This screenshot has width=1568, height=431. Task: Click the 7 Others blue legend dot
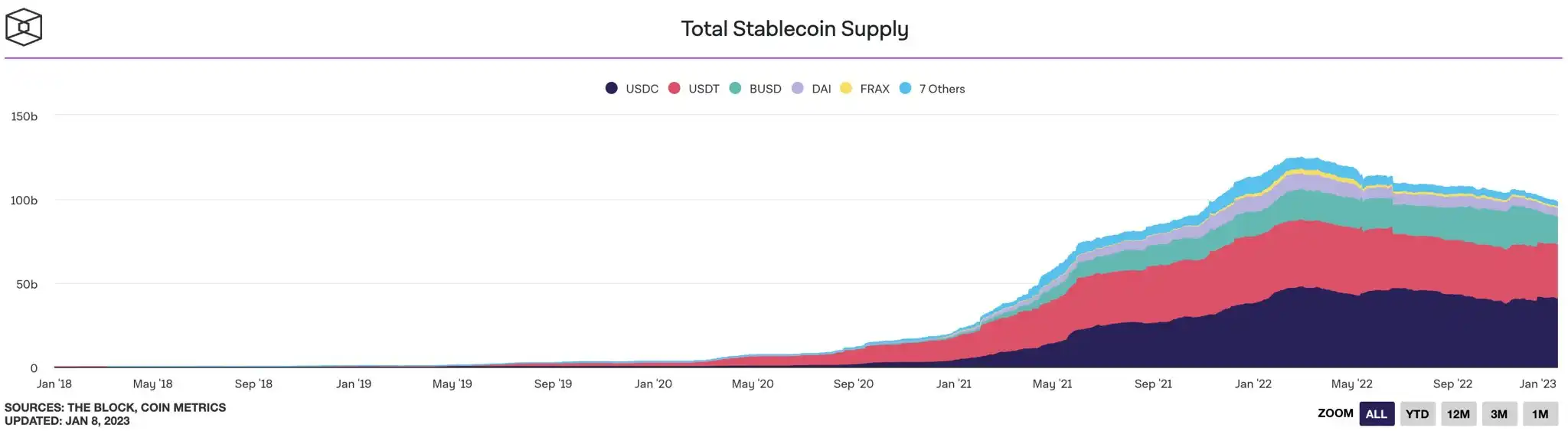pyautogui.click(x=906, y=88)
